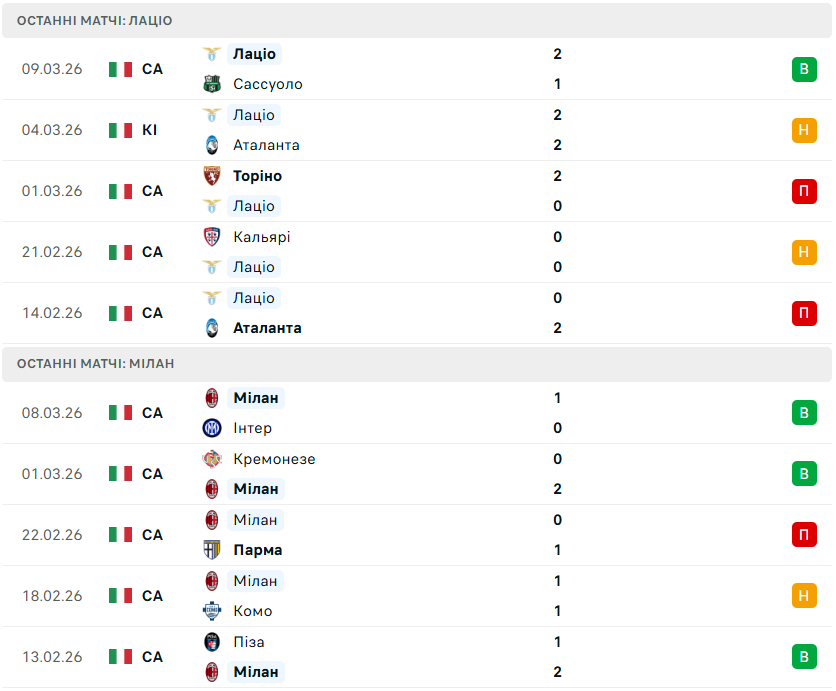Click the Pisa club crest
The width and height of the screenshot is (836, 691).
[x=212, y=642]
